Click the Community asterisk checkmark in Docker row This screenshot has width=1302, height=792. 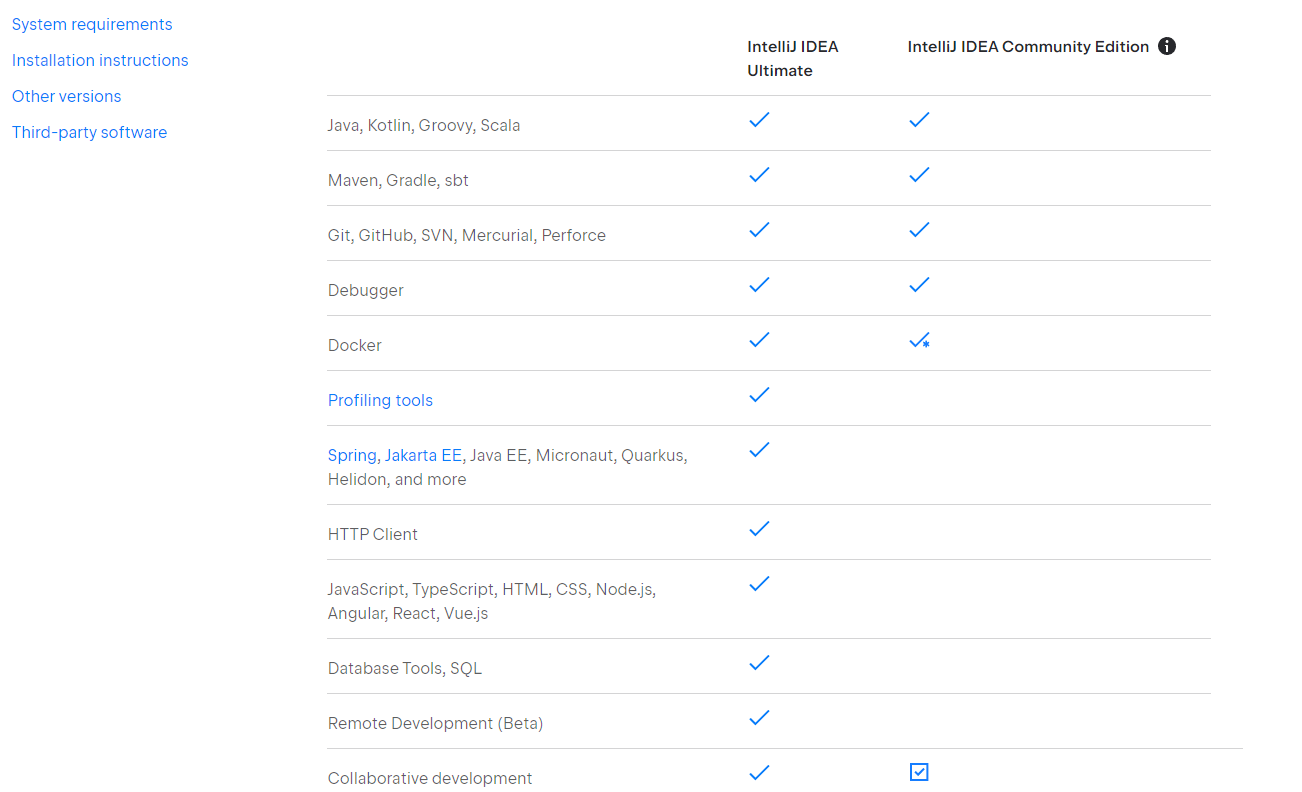pyautogui.click(x=920, y=341)
